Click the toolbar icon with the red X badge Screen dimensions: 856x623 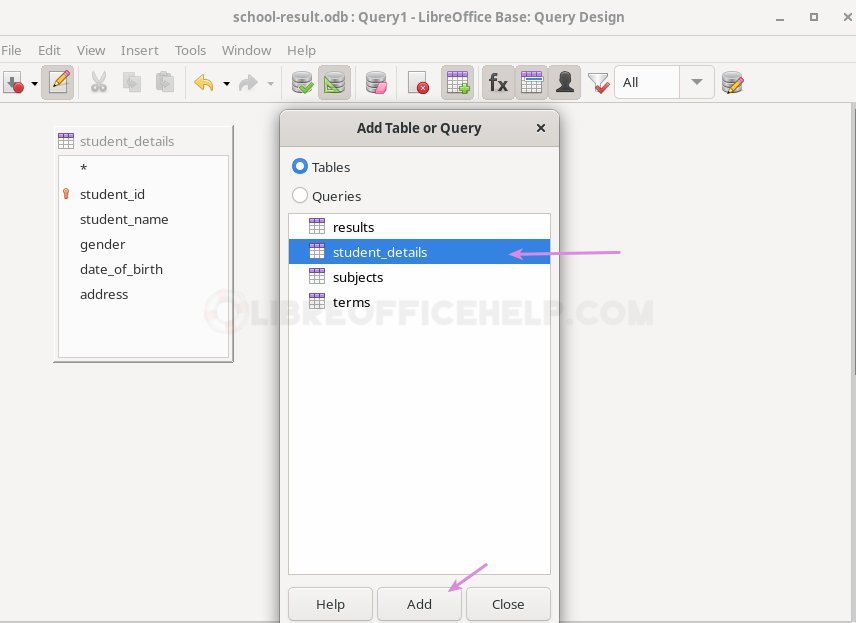[418, 82]
